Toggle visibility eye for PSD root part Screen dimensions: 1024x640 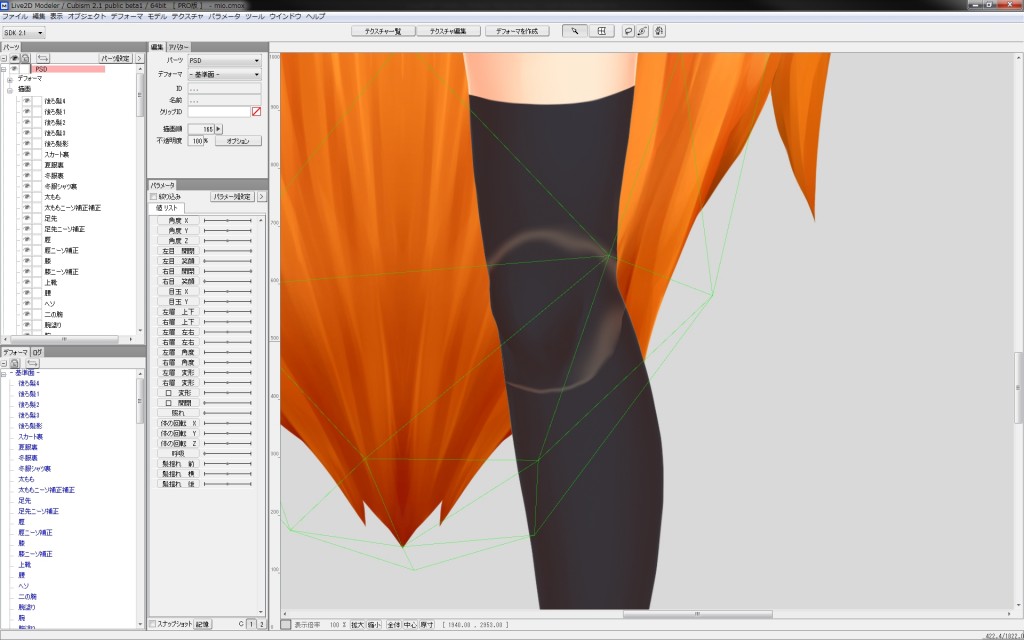pyautogui.click(x=14, y=69)
